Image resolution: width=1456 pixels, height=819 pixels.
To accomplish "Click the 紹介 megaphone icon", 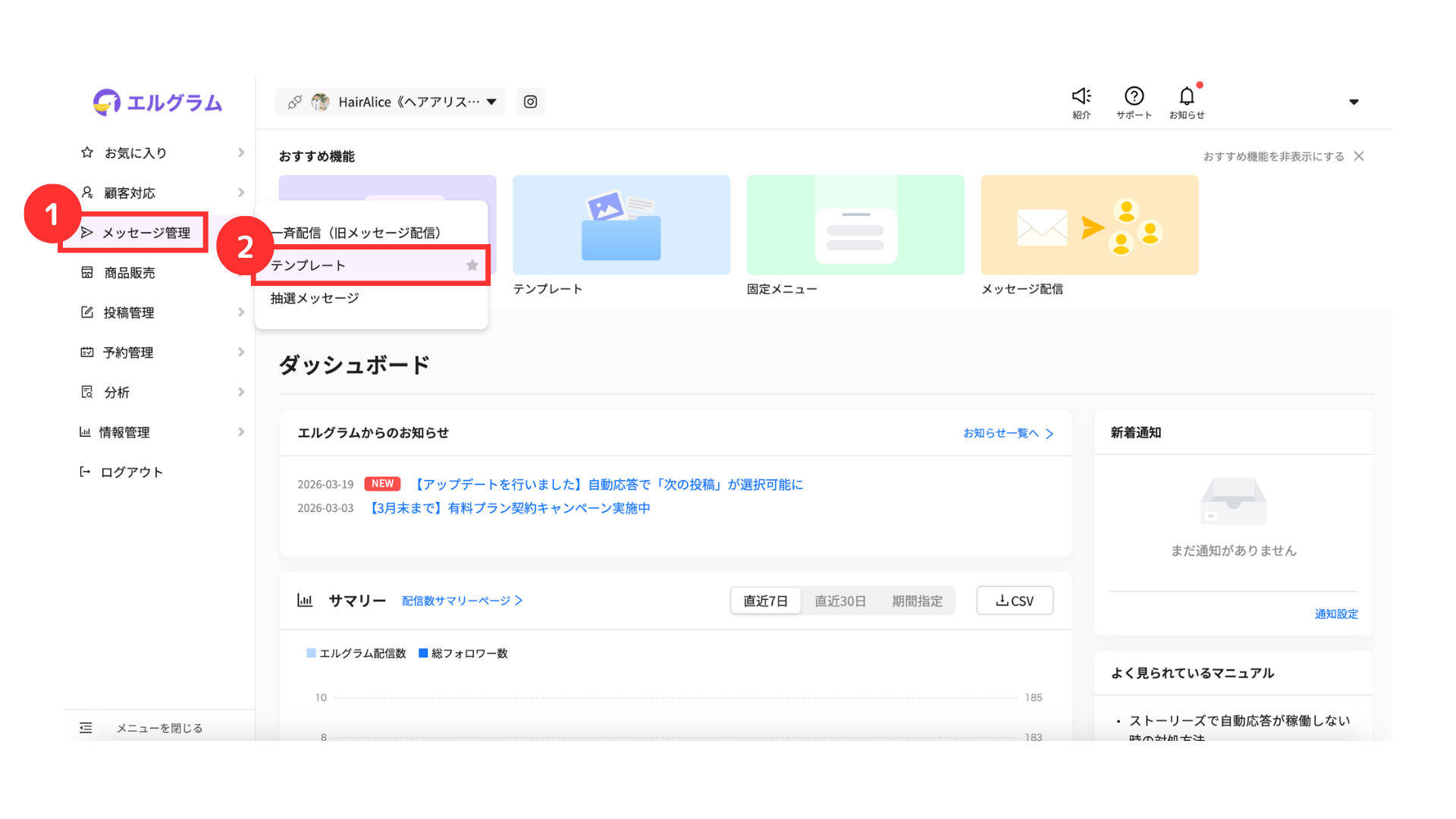I will (x=1081, y=96).
